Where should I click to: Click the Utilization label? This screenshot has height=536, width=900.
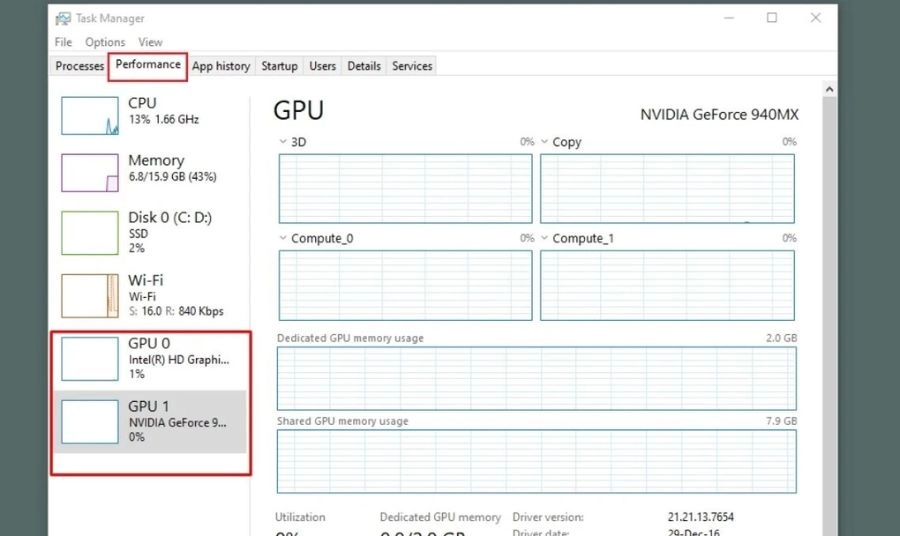[x=300, y=517]
